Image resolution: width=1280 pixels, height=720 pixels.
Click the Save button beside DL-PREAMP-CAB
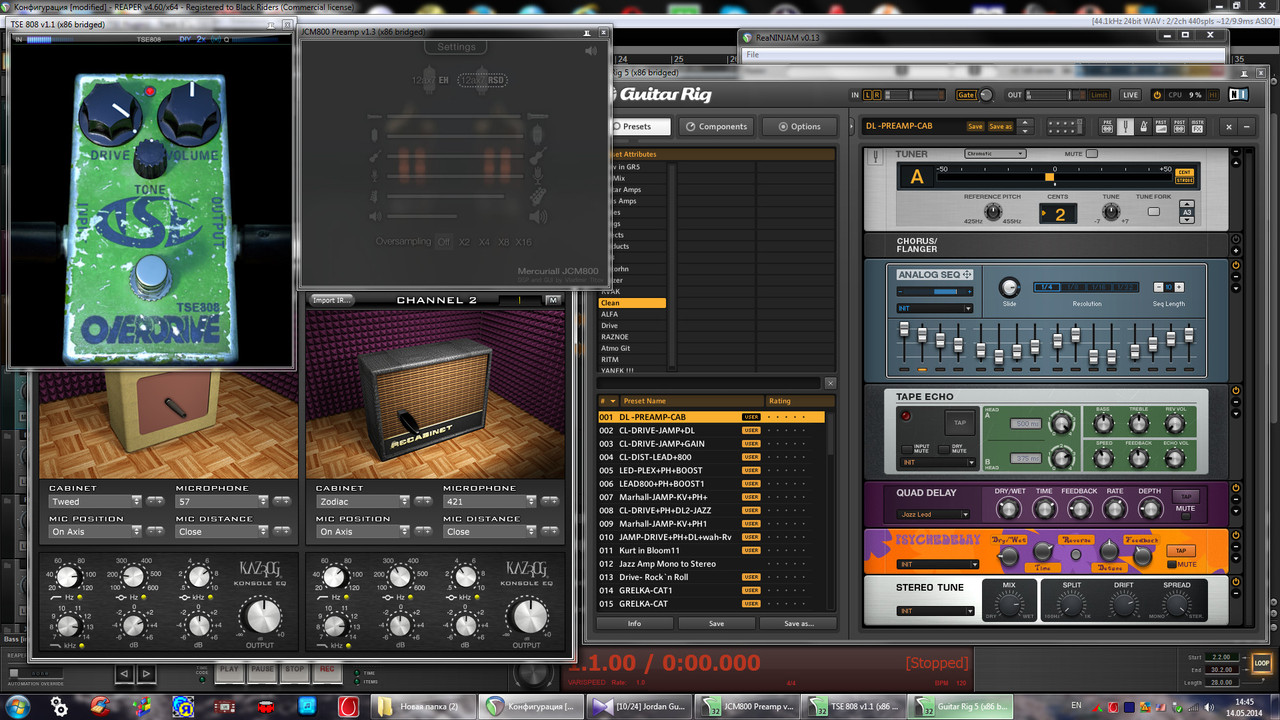point(975,127)
